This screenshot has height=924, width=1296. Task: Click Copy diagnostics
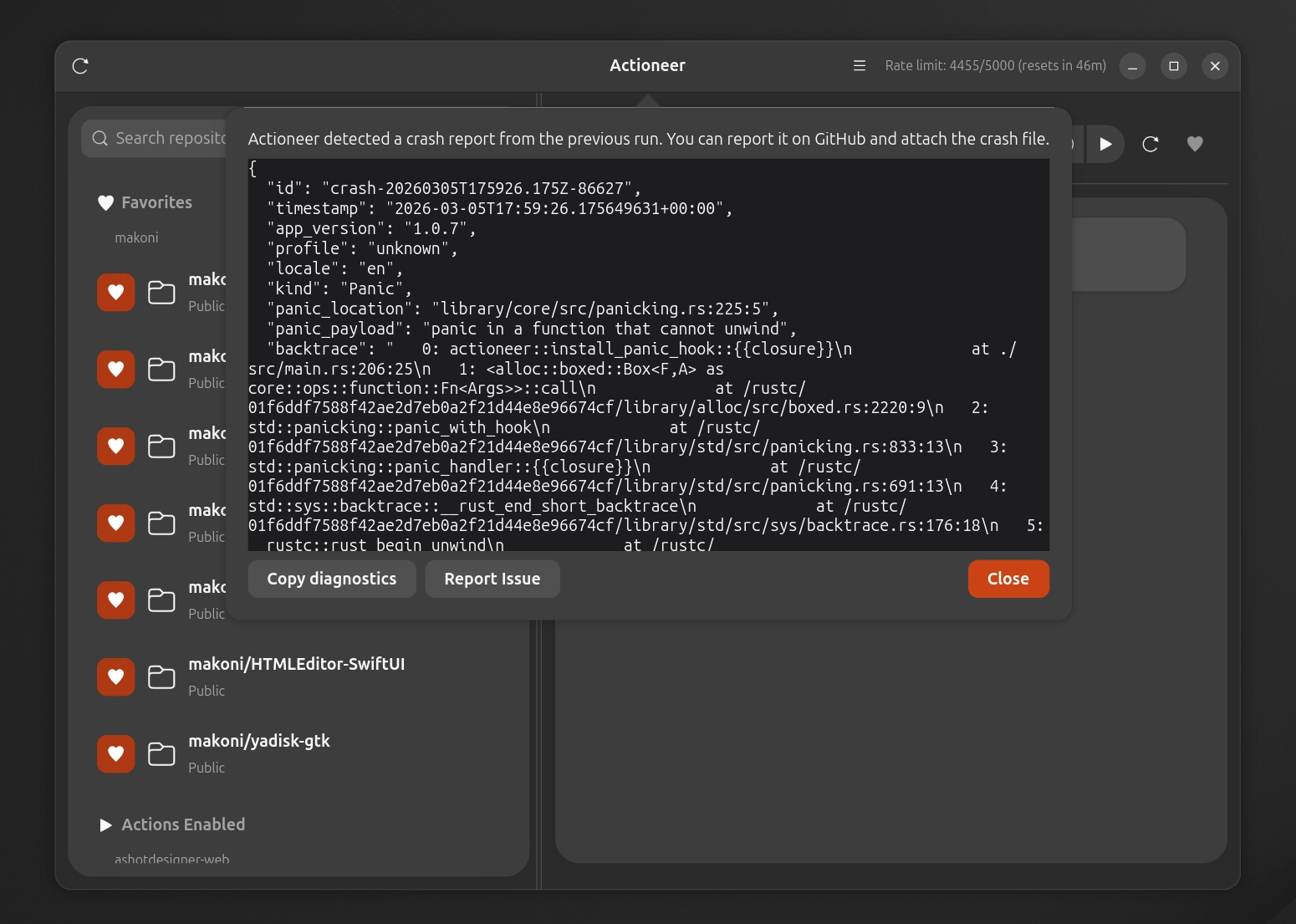[x=331, y=579]
